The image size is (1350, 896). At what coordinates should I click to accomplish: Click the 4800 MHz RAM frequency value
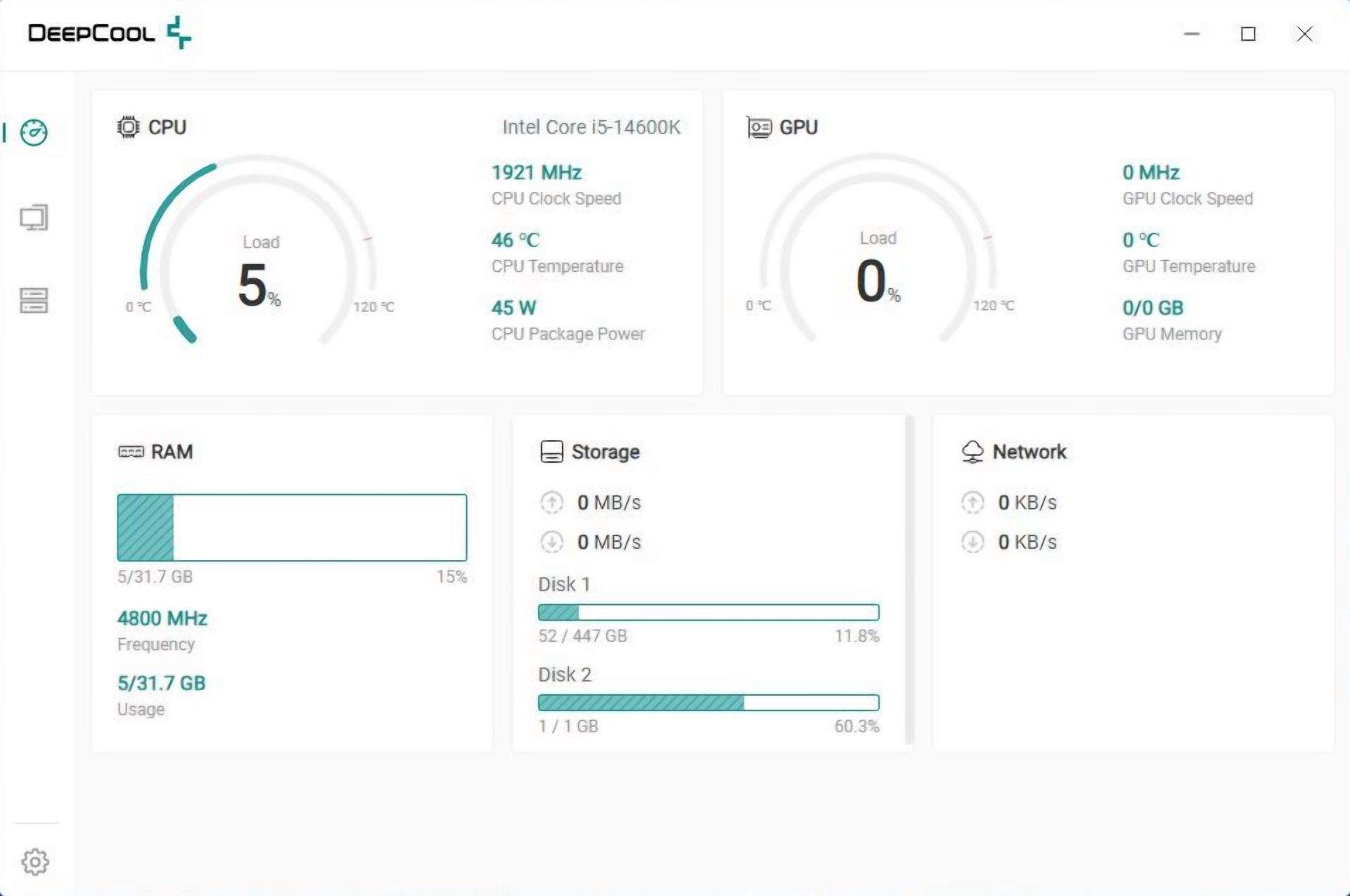[162, 618]
